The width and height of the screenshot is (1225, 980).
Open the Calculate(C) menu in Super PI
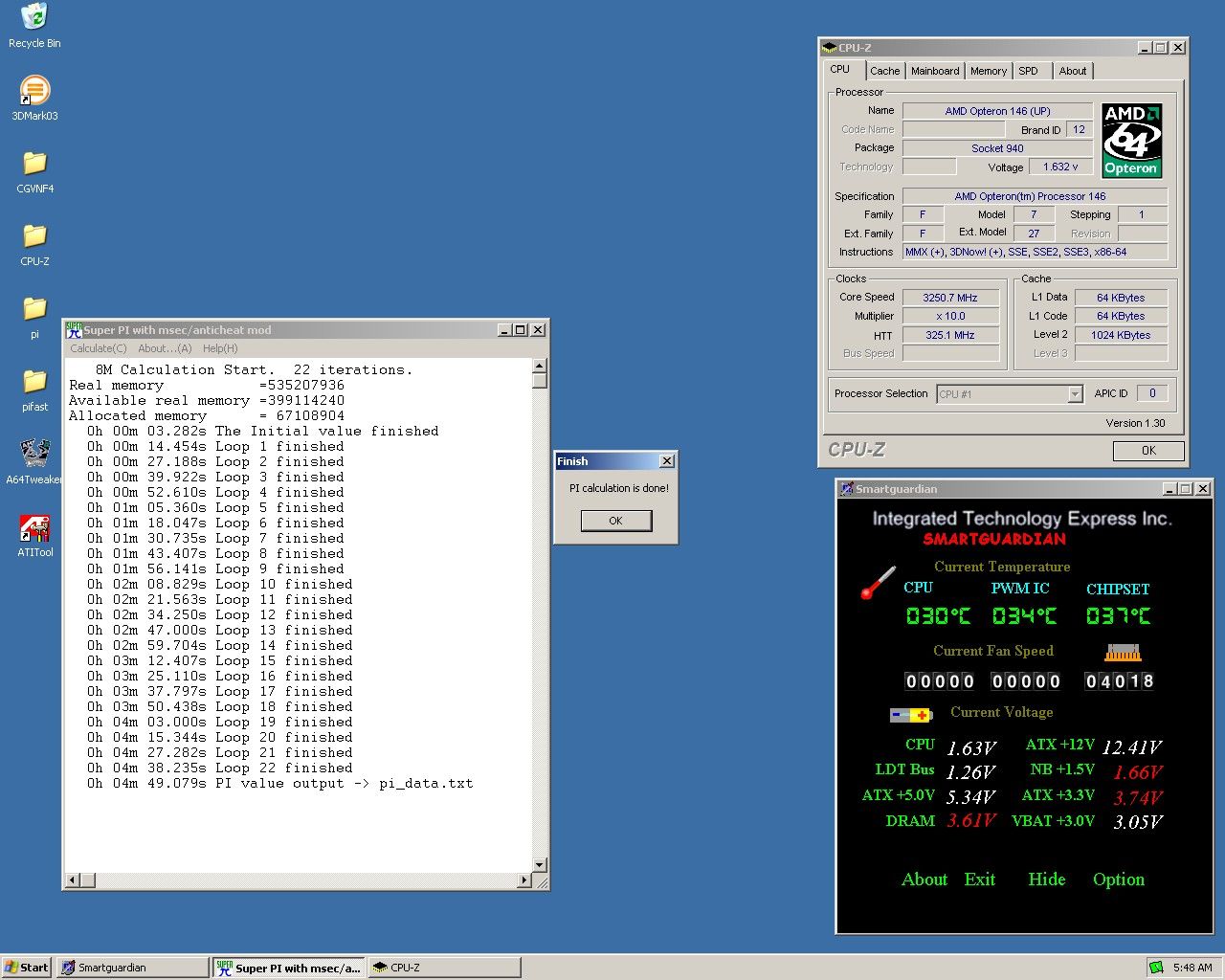click(x=99, y=348)
